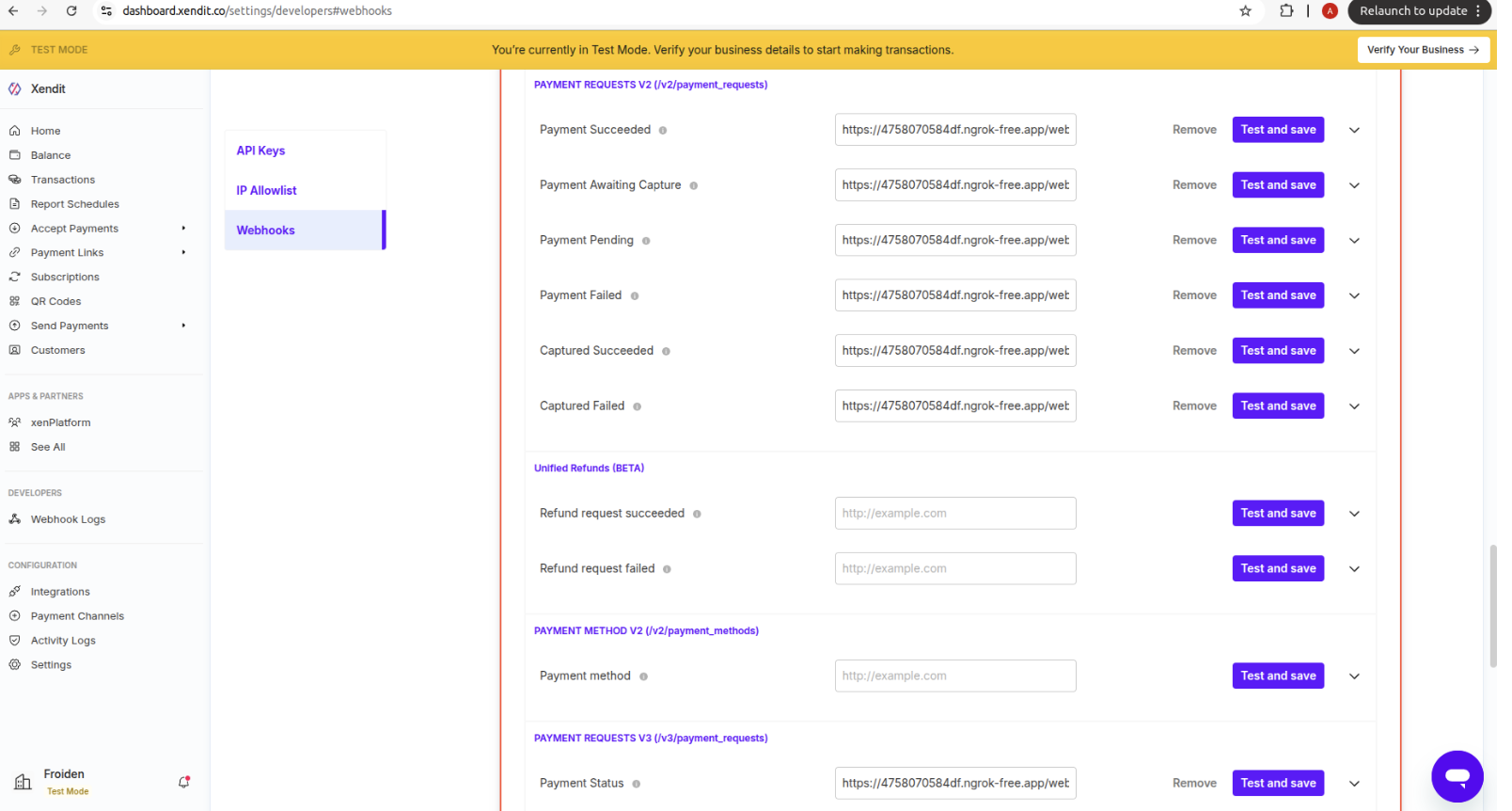This screenshot has width=1512, height=811.
Task: Click Verify Your Business button
Action: pos(1423,50)
